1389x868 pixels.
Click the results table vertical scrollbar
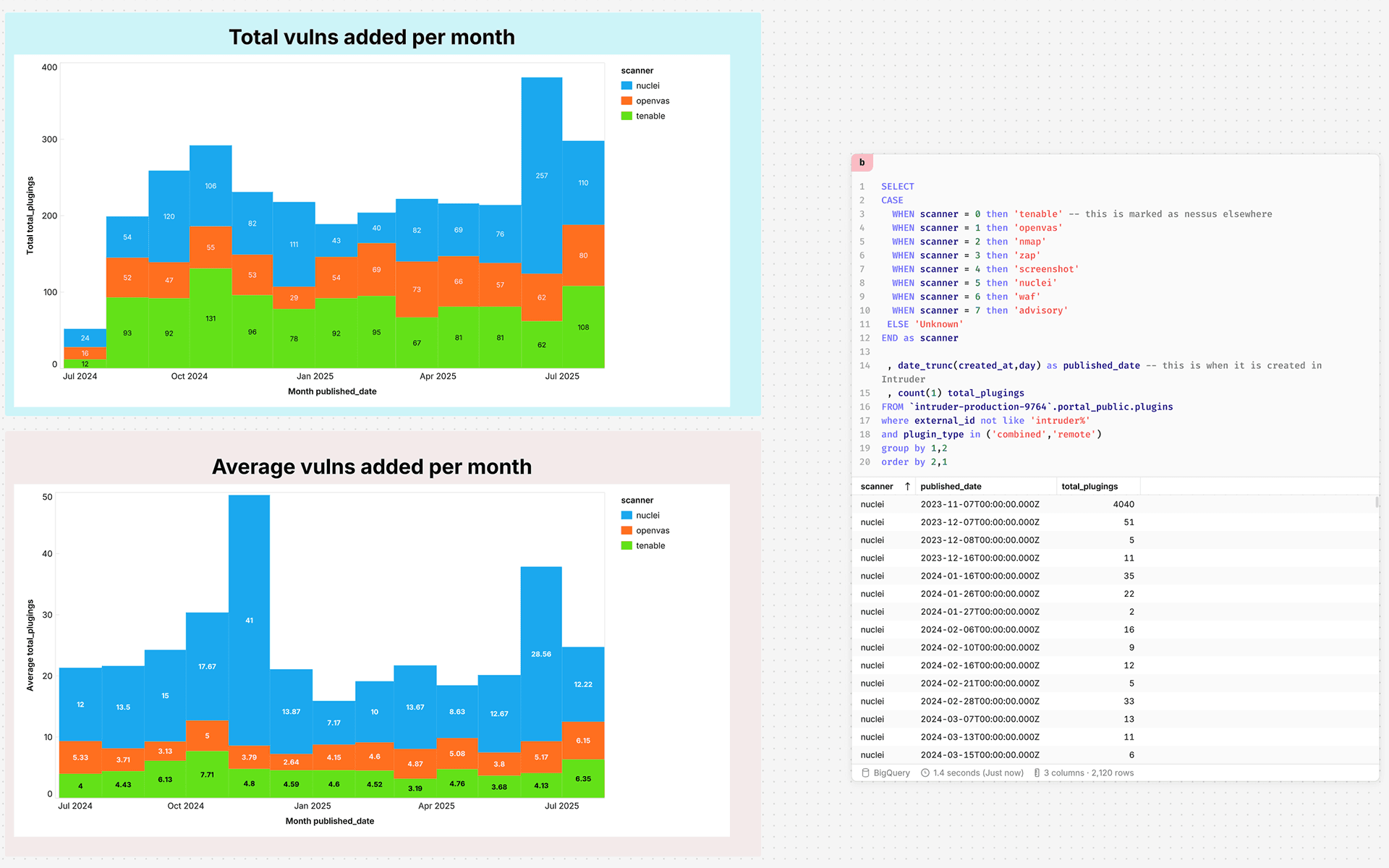(1377, 501)
